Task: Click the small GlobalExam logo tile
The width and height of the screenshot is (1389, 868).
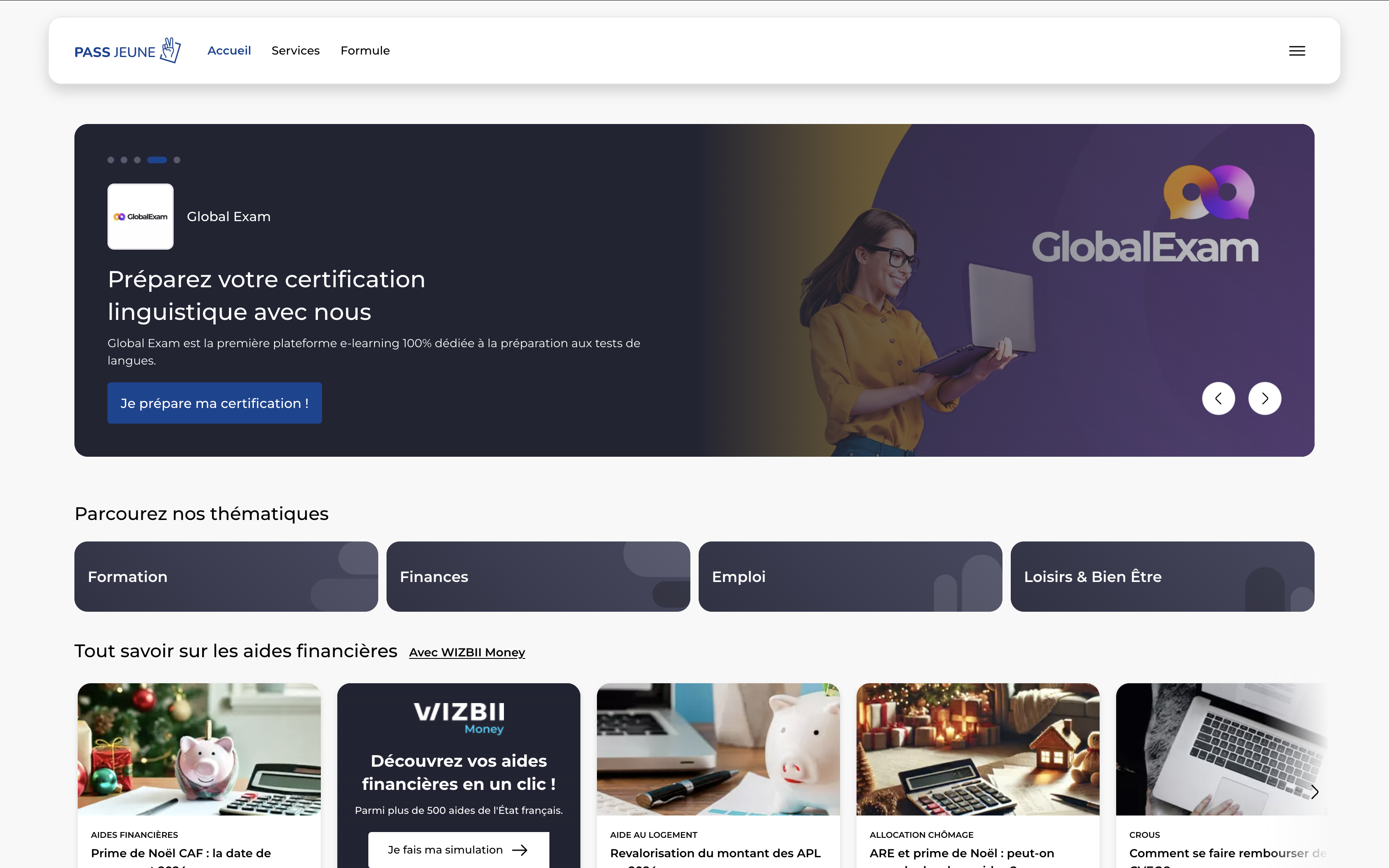Action: [x=141, y=217]
